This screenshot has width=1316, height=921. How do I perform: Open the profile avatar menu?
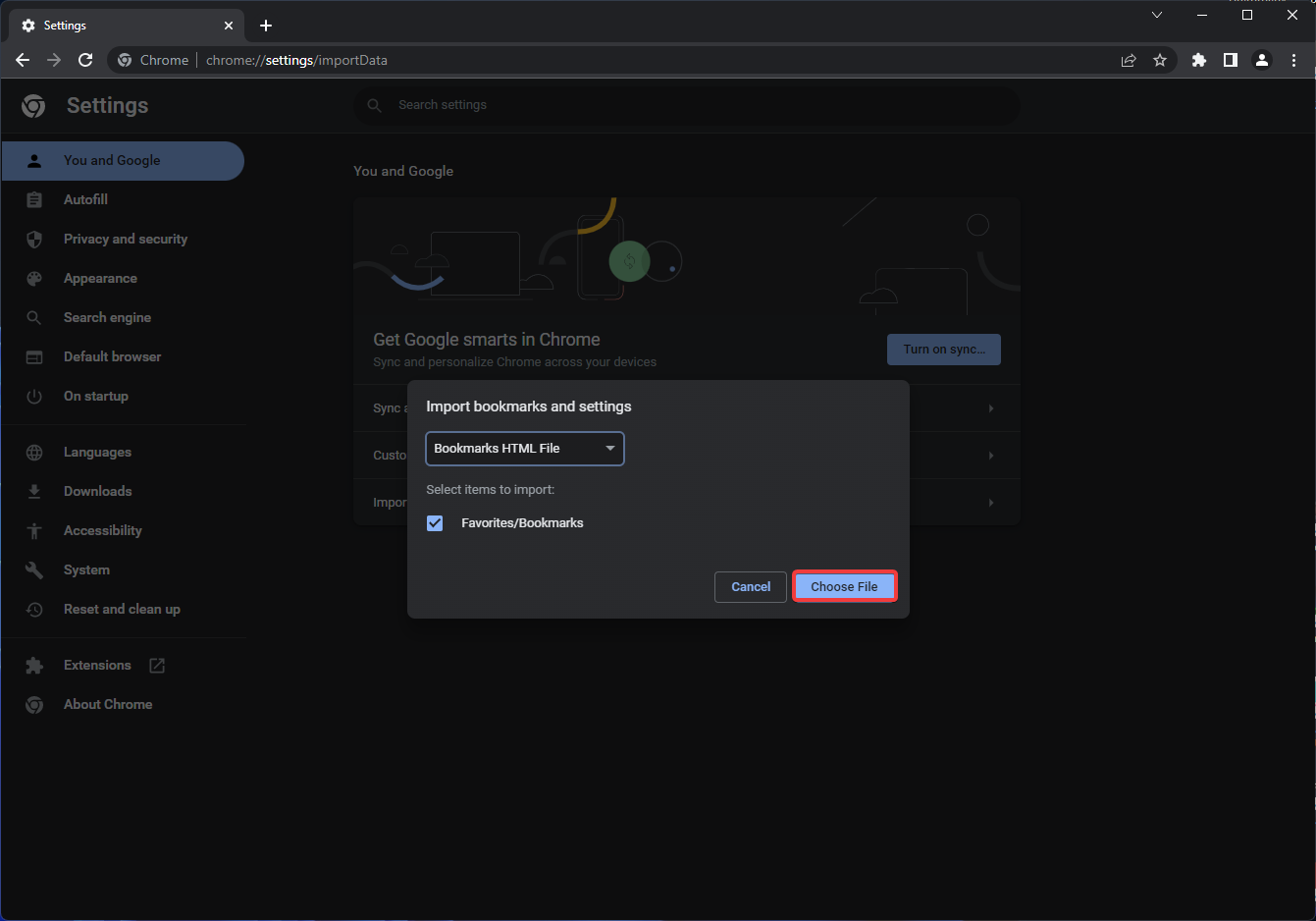click(1262, 60)
